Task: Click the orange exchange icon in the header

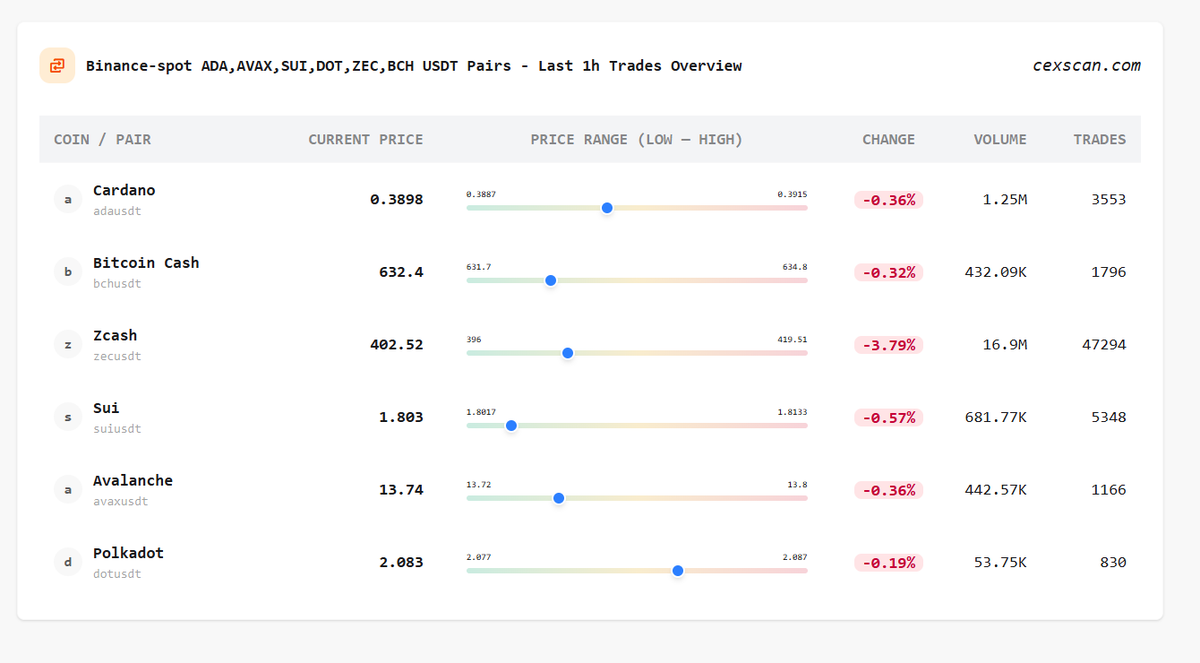Action: click(57, 65)
